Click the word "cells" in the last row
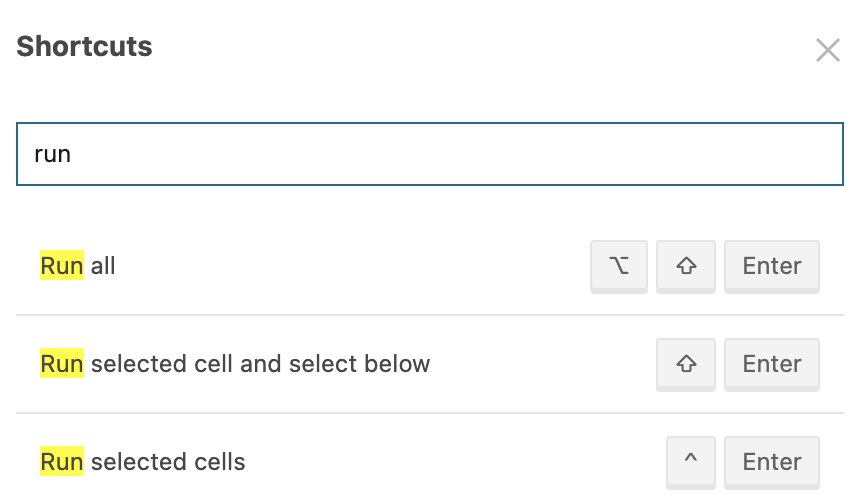 (218, 462)
